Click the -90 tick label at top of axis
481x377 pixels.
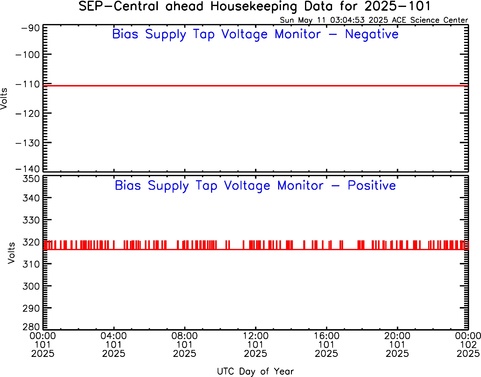(x=31, y=28)
